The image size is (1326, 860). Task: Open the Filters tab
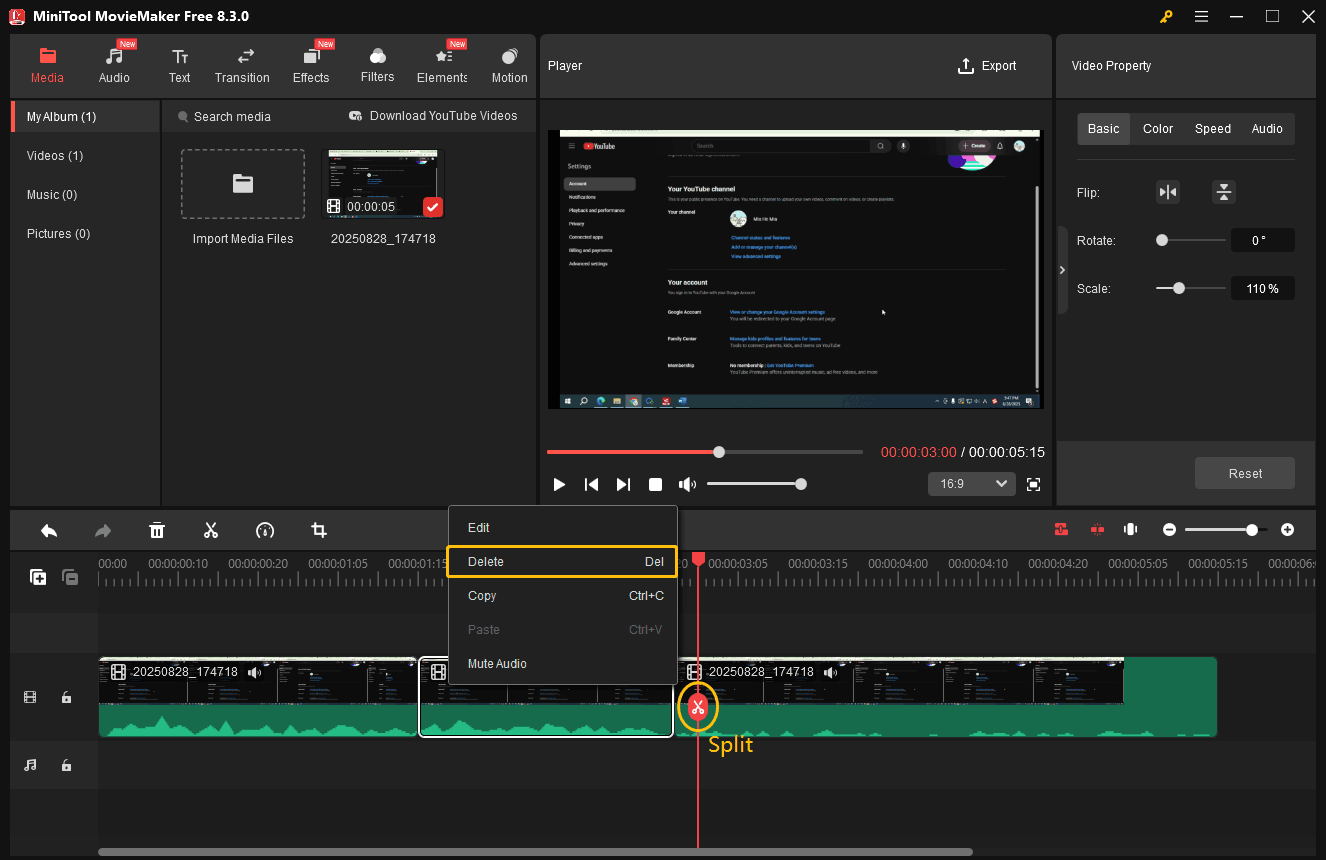(377, 65)
